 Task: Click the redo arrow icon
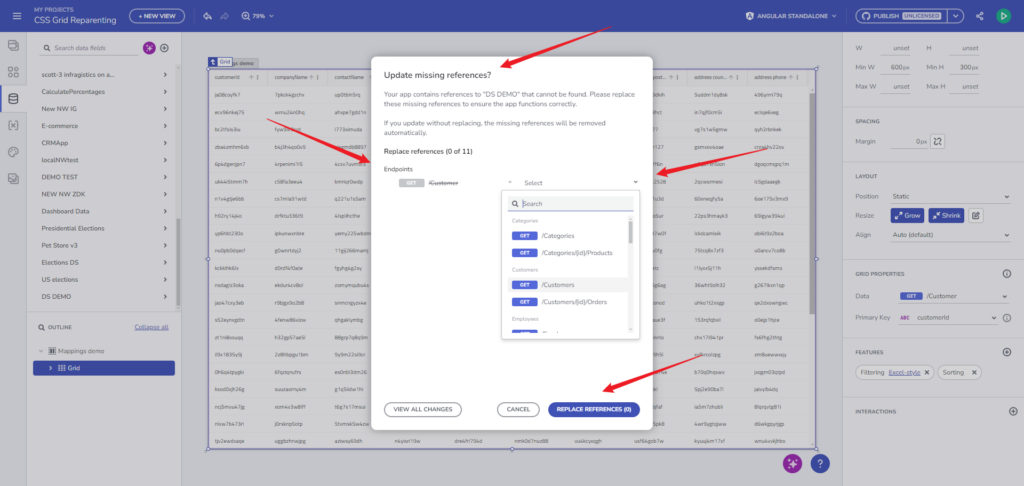pos(225,16)
